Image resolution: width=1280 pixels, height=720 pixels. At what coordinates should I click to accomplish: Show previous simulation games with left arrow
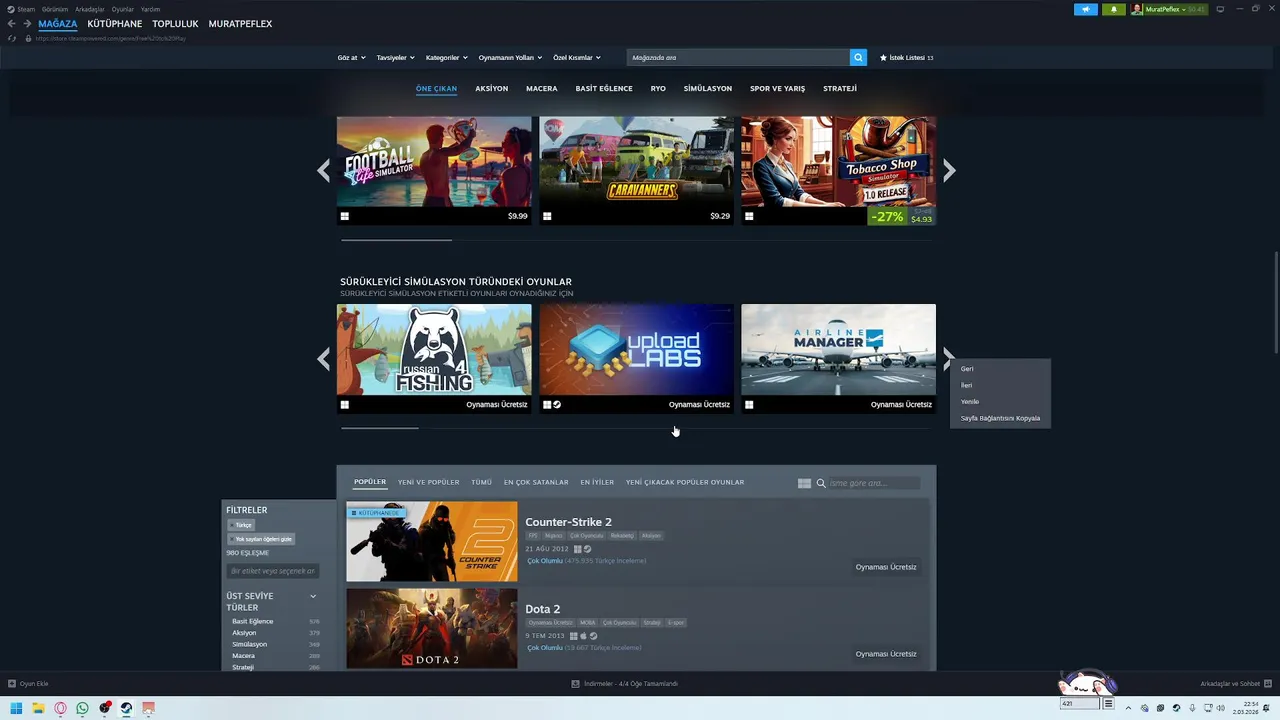click(x=323, y=359)
